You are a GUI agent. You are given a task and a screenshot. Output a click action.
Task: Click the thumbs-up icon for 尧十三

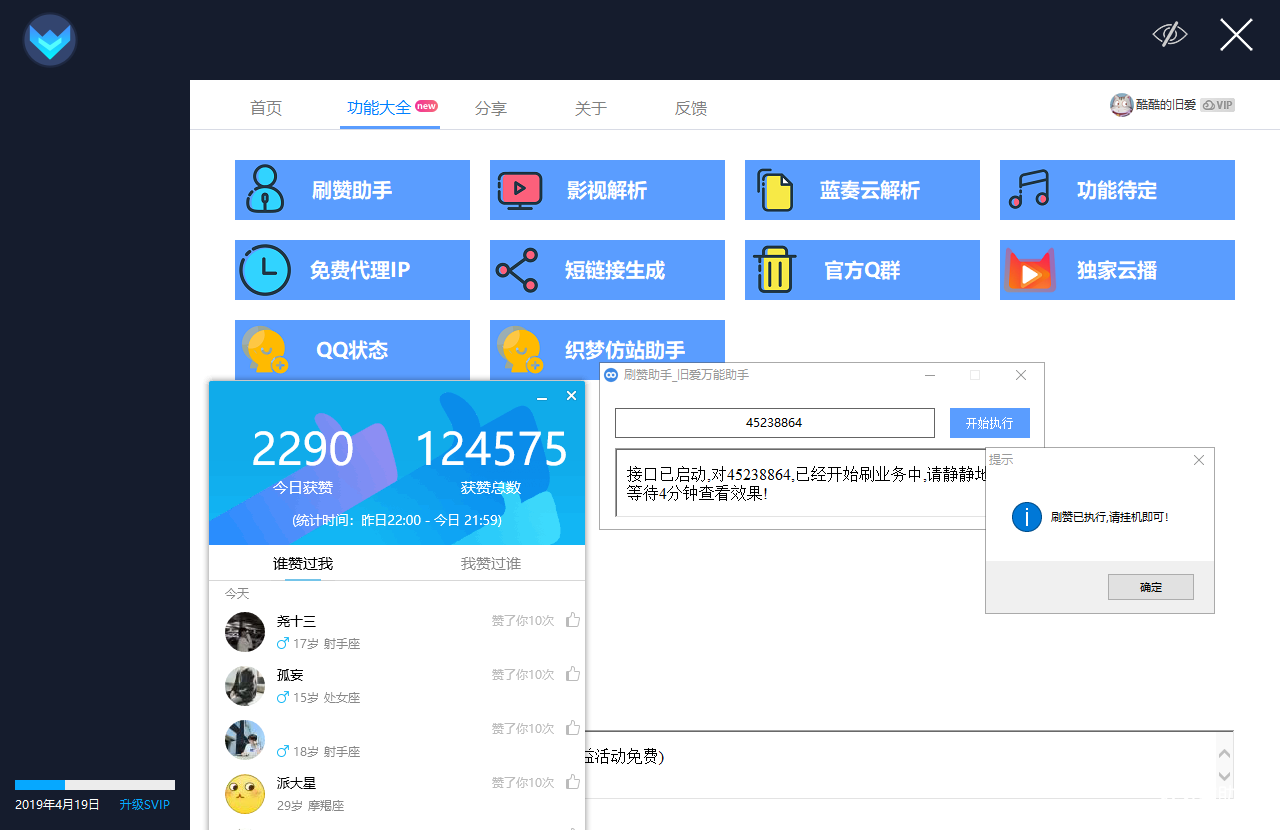click(x=573, y=620)
